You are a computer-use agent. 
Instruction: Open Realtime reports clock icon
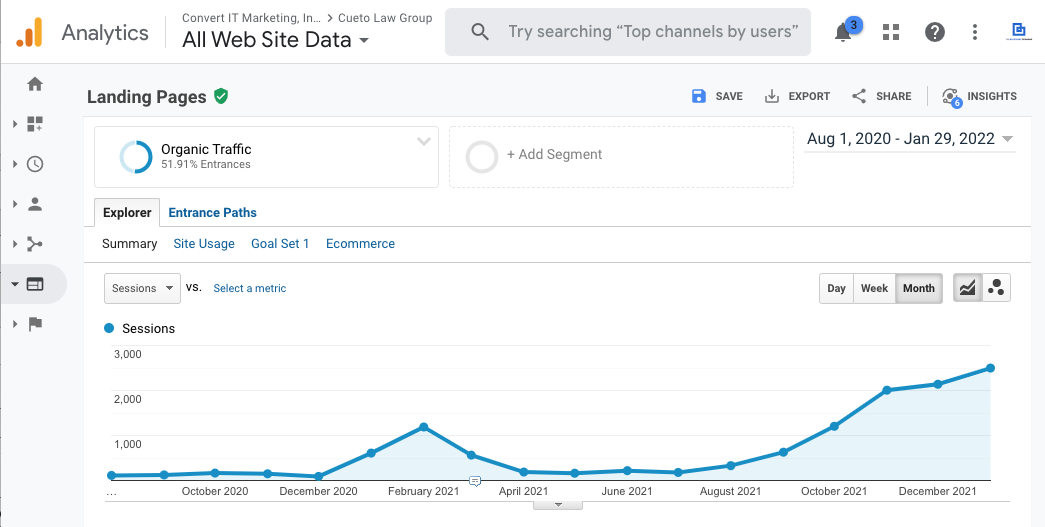35,164
